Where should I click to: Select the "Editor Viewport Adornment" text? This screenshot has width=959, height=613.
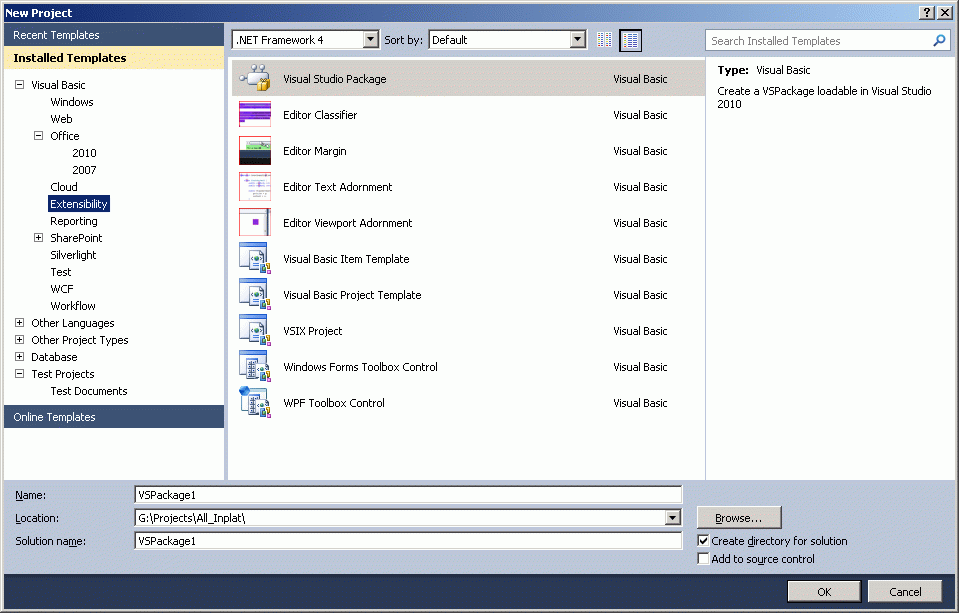coord(347,223)
